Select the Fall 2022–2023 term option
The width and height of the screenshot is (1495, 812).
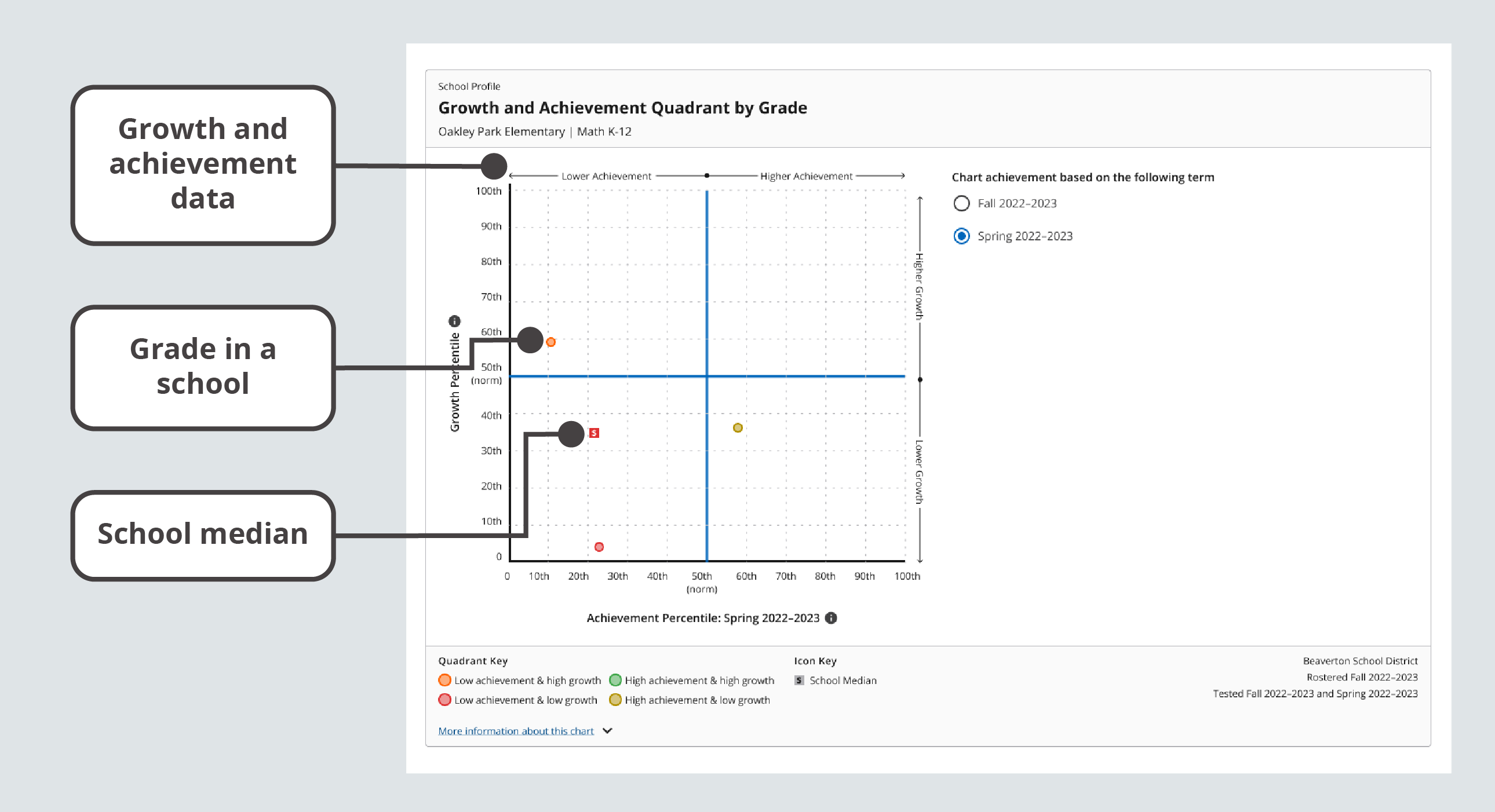pos(962,204)
